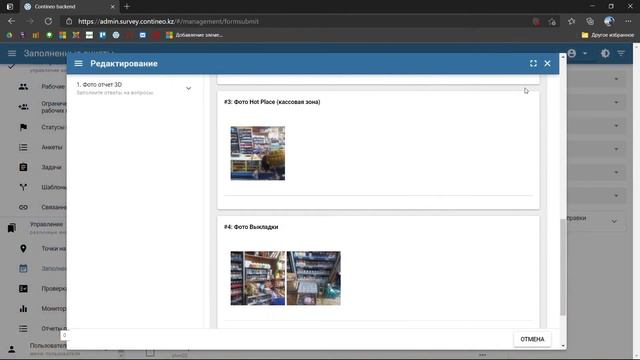This screenshot has height=360, width=640.
Task: Click the Отчеты list icon in sidebar
Action: click(x=23, y=328)
